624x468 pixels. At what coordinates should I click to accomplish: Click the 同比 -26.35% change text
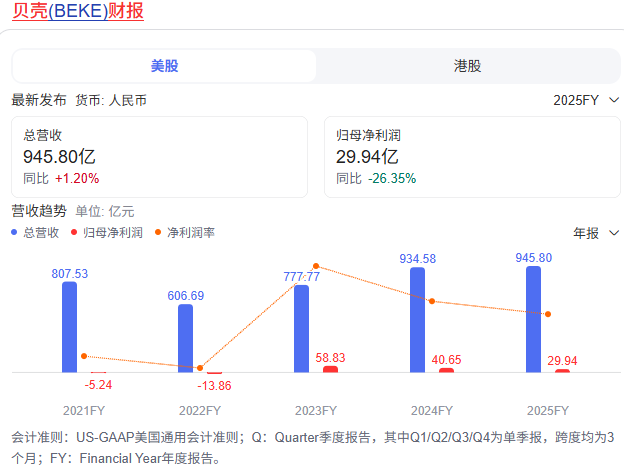click(376, 179)
